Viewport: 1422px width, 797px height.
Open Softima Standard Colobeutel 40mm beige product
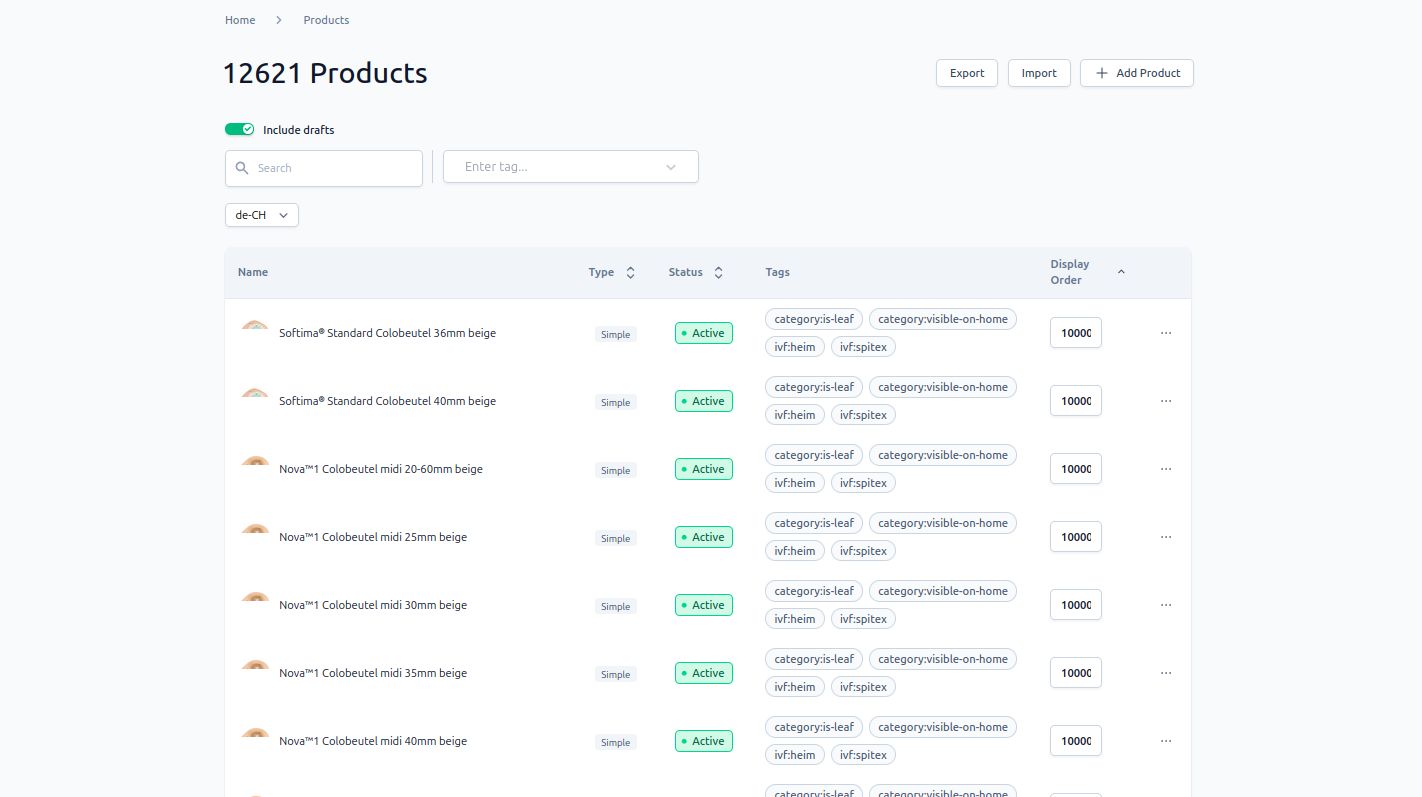pos(387,401)
